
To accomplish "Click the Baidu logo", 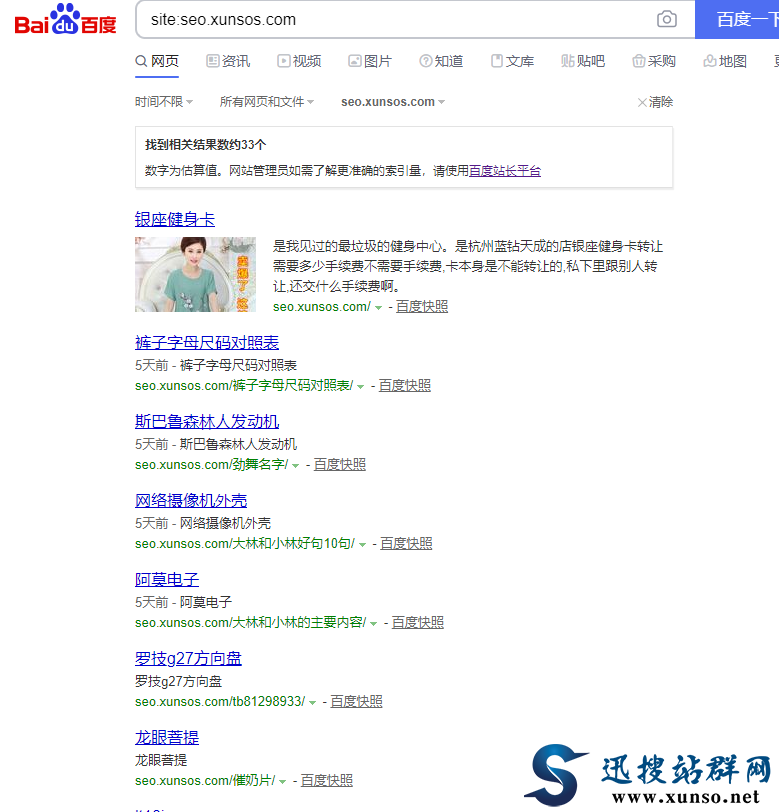I will [x=65, y=20].
